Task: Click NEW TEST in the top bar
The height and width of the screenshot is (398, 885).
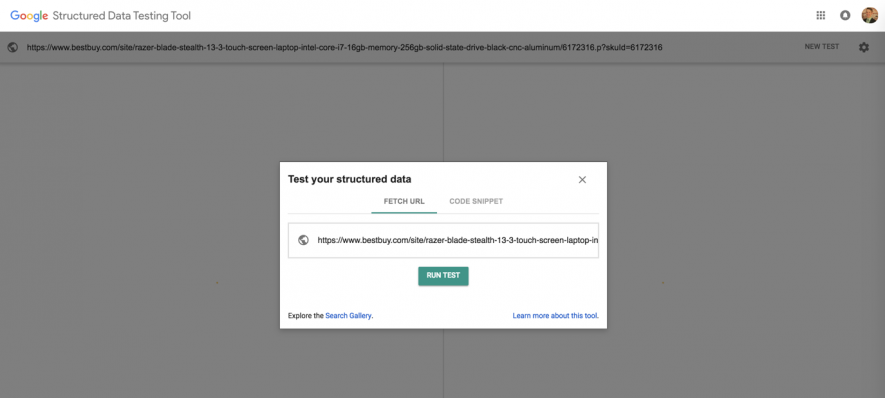Action: pos(822,47)
